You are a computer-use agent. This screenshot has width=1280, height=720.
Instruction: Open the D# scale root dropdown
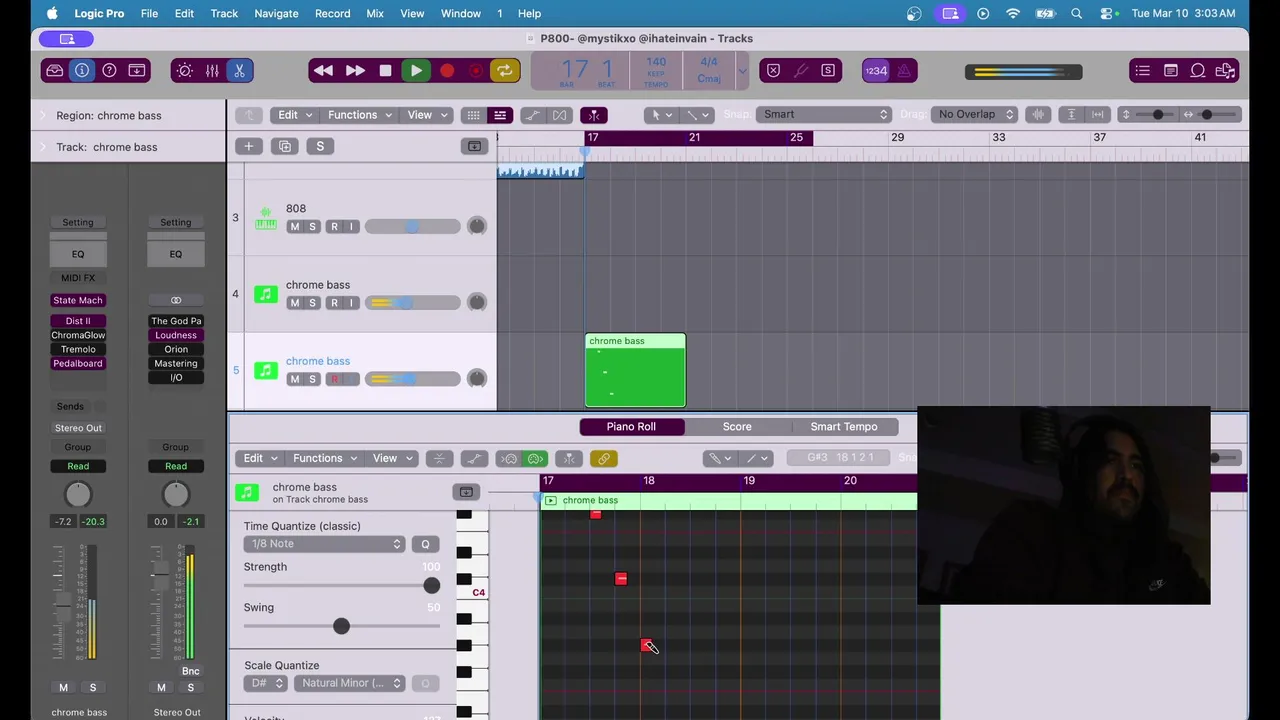pyautogui.click(x=266, y=683)
